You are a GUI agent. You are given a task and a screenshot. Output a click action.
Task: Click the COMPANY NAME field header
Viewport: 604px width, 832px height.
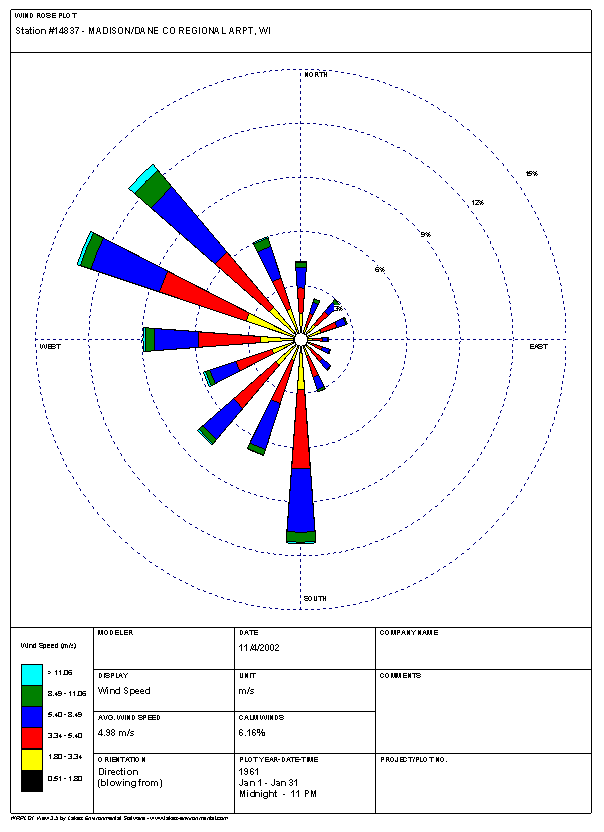[409, 632]
